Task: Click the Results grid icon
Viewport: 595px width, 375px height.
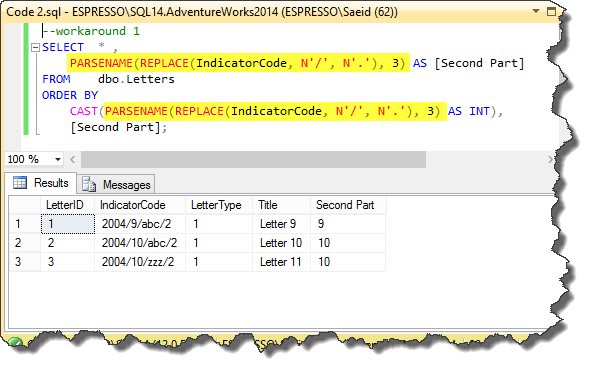Action: (20, 183)
